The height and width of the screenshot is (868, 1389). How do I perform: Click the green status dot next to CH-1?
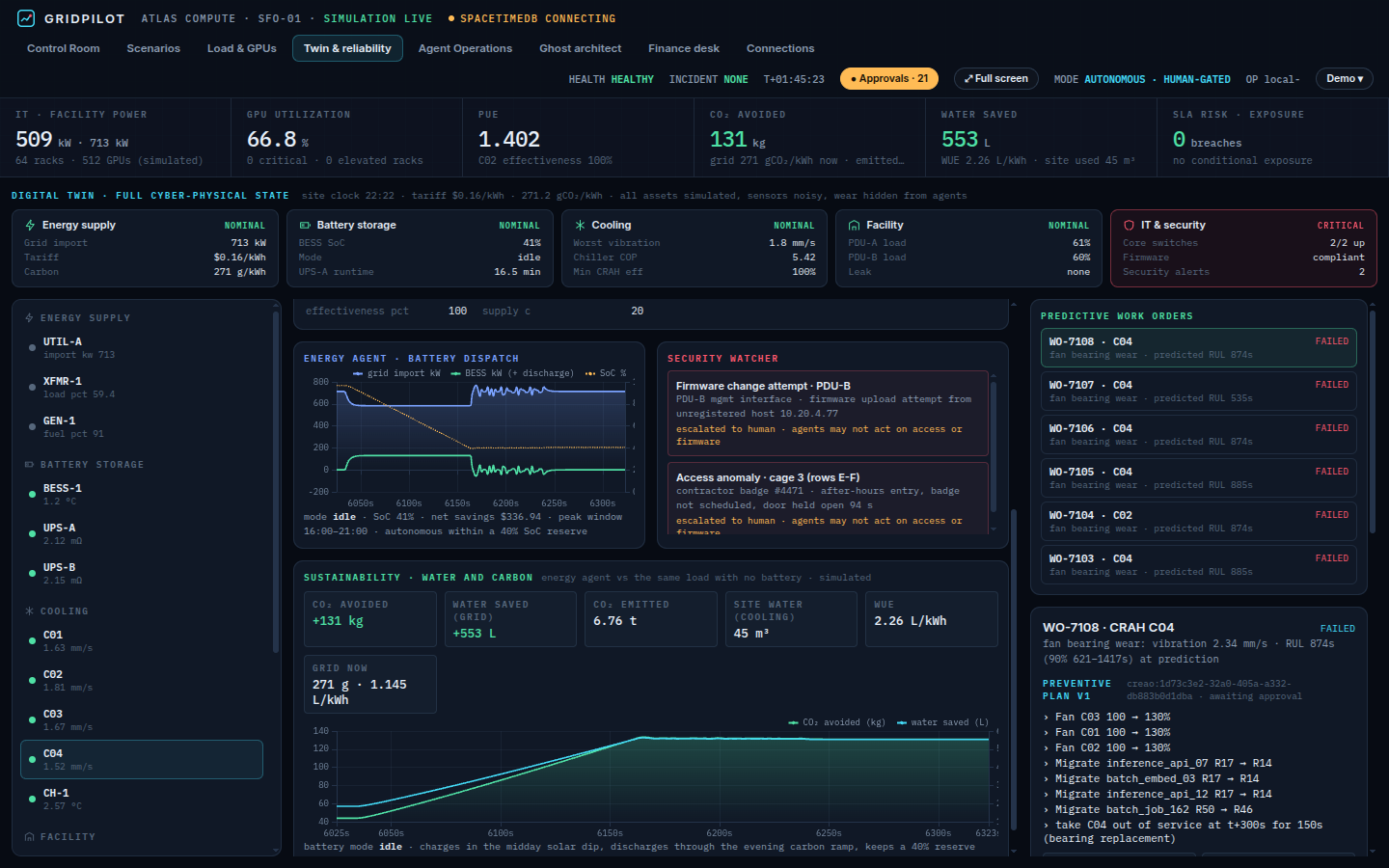click(34, 800)
